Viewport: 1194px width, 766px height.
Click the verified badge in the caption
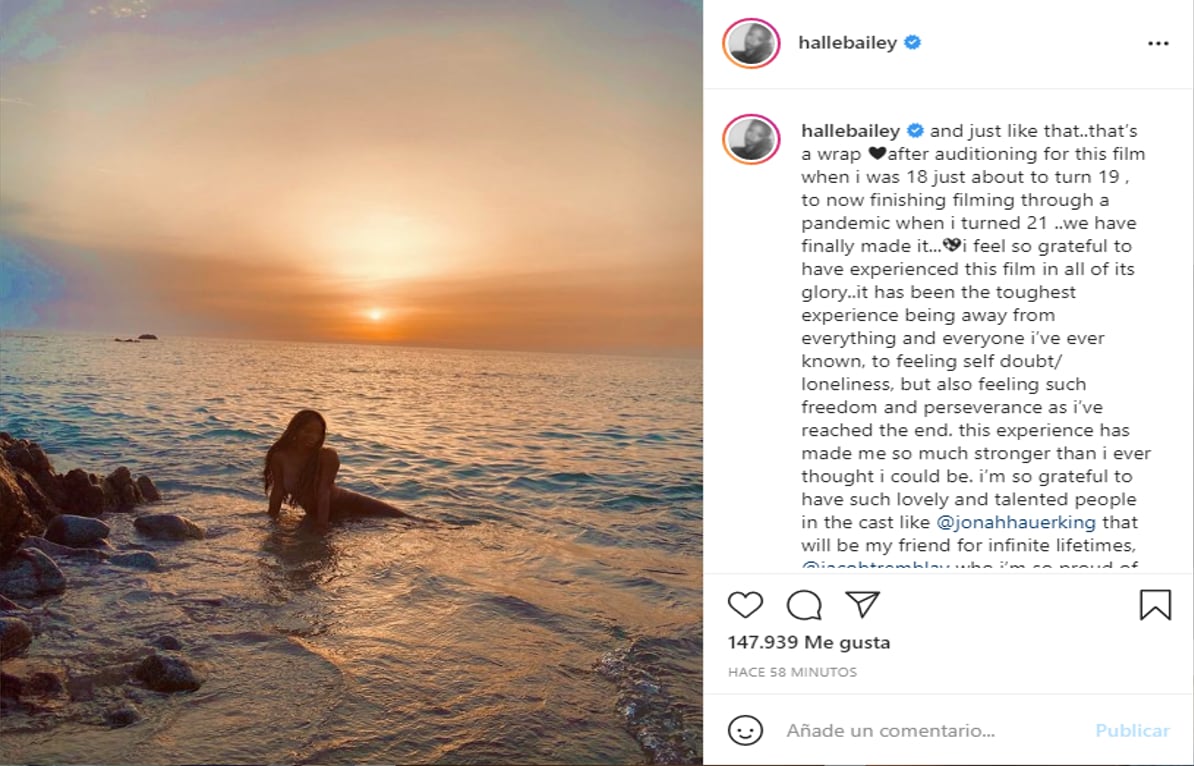[916, 131]
